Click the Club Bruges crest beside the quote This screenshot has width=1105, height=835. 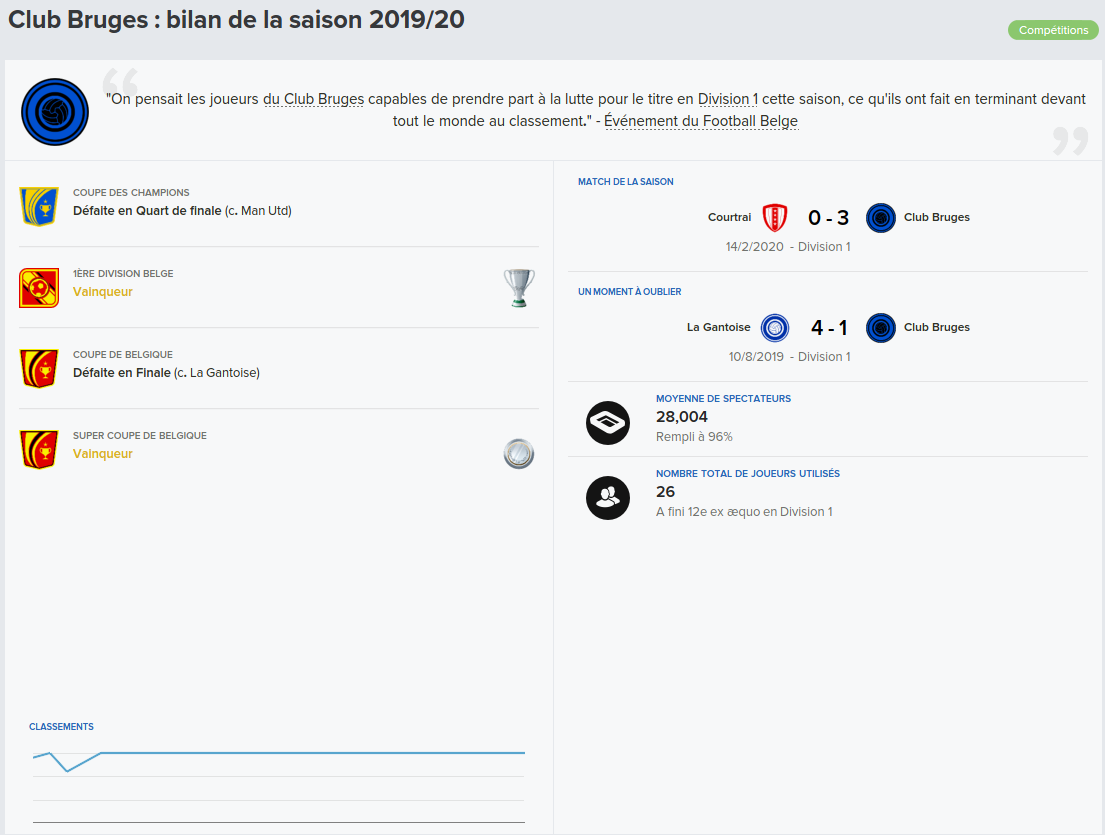pyautogui.click(x=55, y=112)
